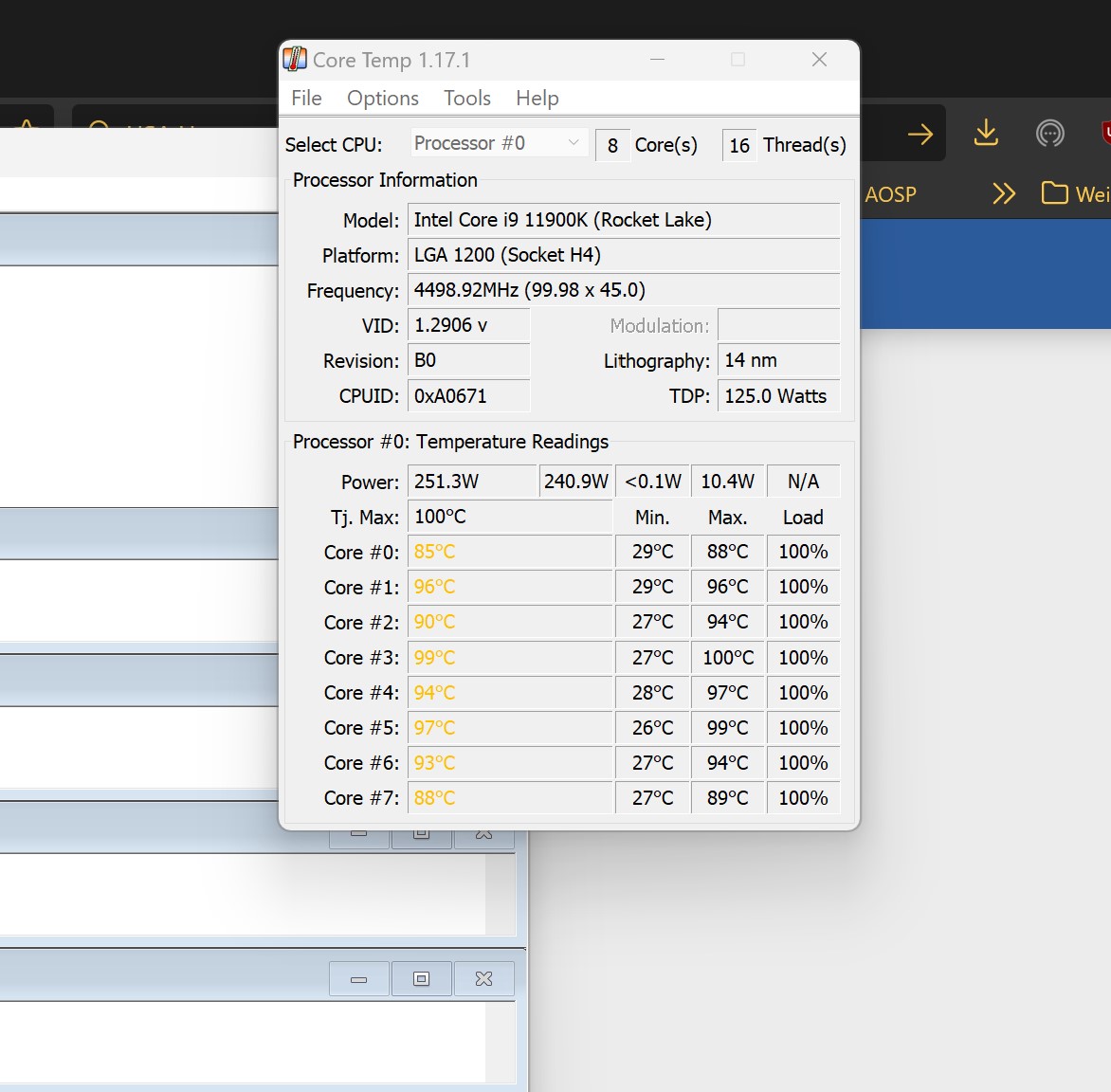
Task: Click Core #3 temperature 99°C
Action: click(x=509, y=658)
